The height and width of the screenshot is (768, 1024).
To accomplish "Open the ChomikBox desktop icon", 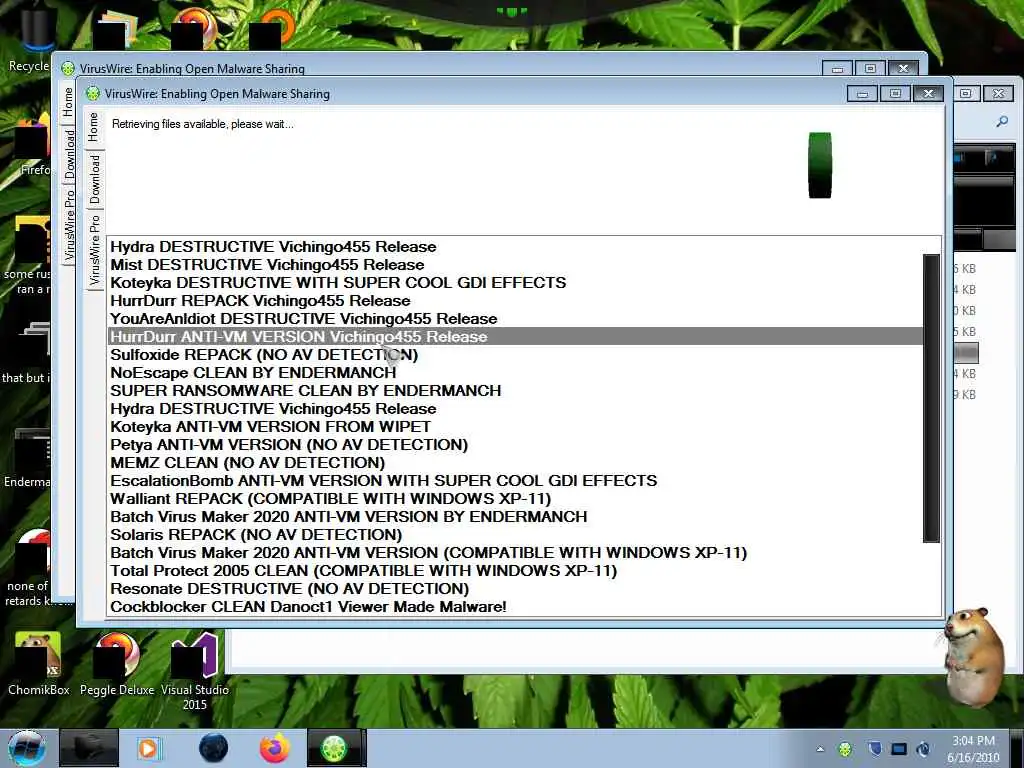I will point(38,664).
